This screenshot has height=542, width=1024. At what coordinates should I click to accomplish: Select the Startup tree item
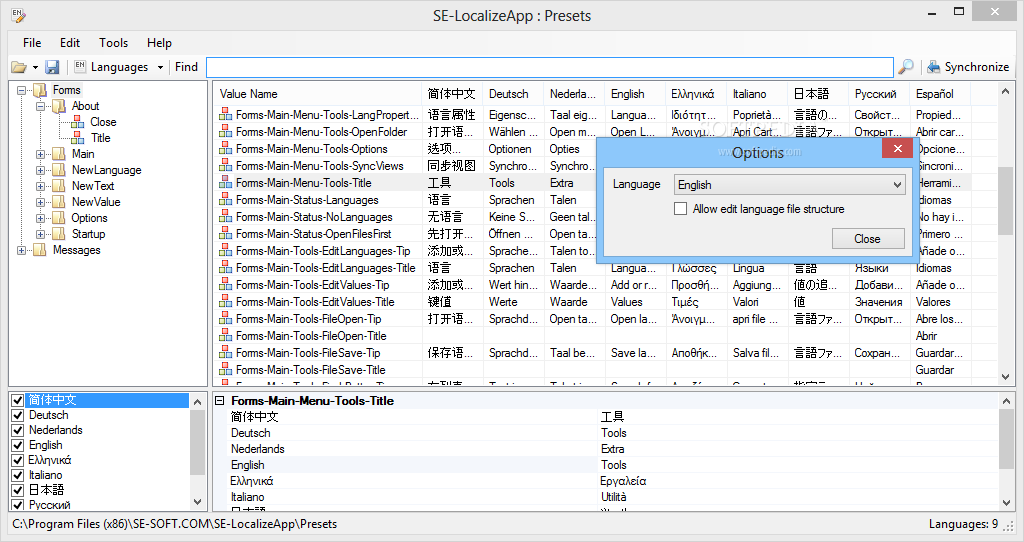88,234
